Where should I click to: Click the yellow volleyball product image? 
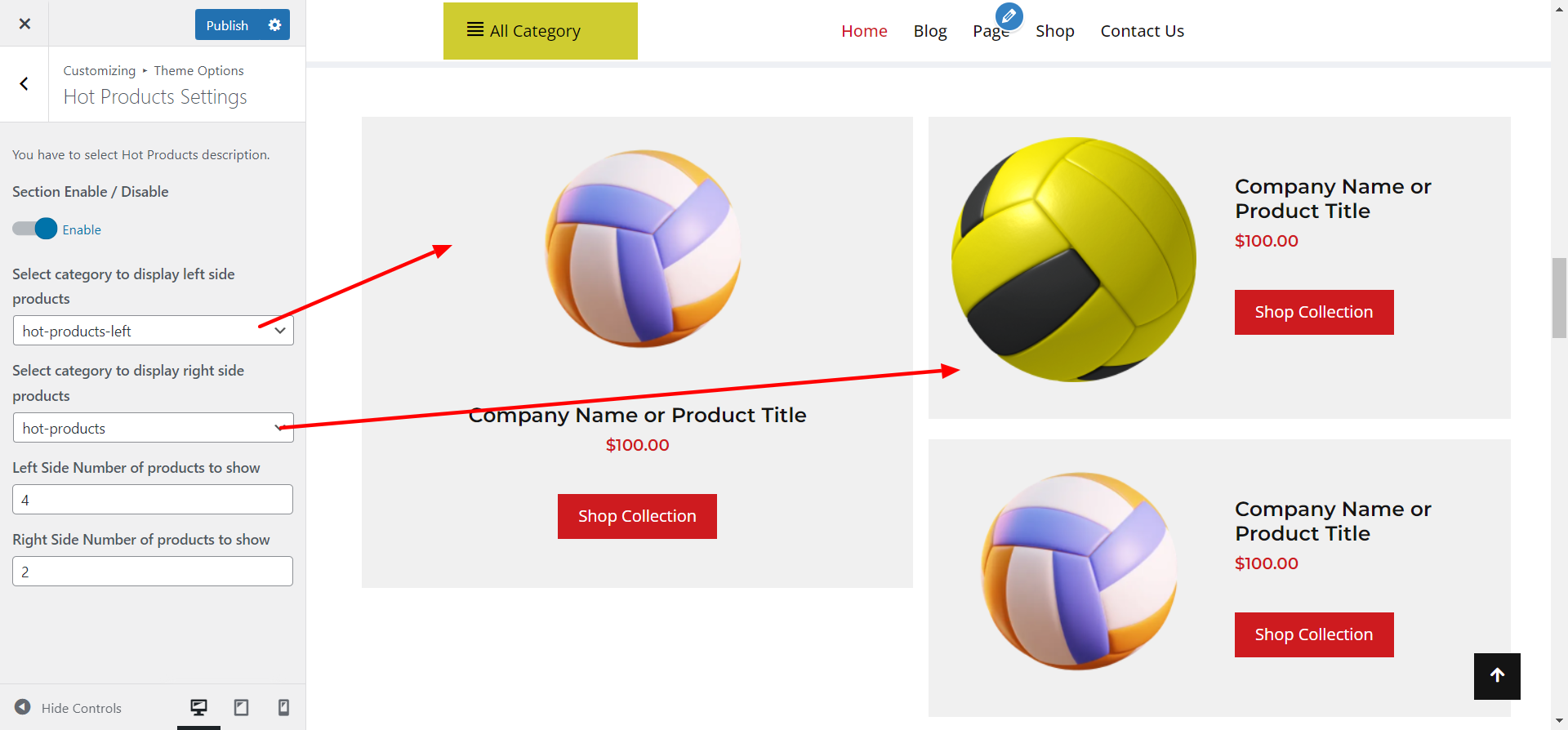click(1074, 259)
